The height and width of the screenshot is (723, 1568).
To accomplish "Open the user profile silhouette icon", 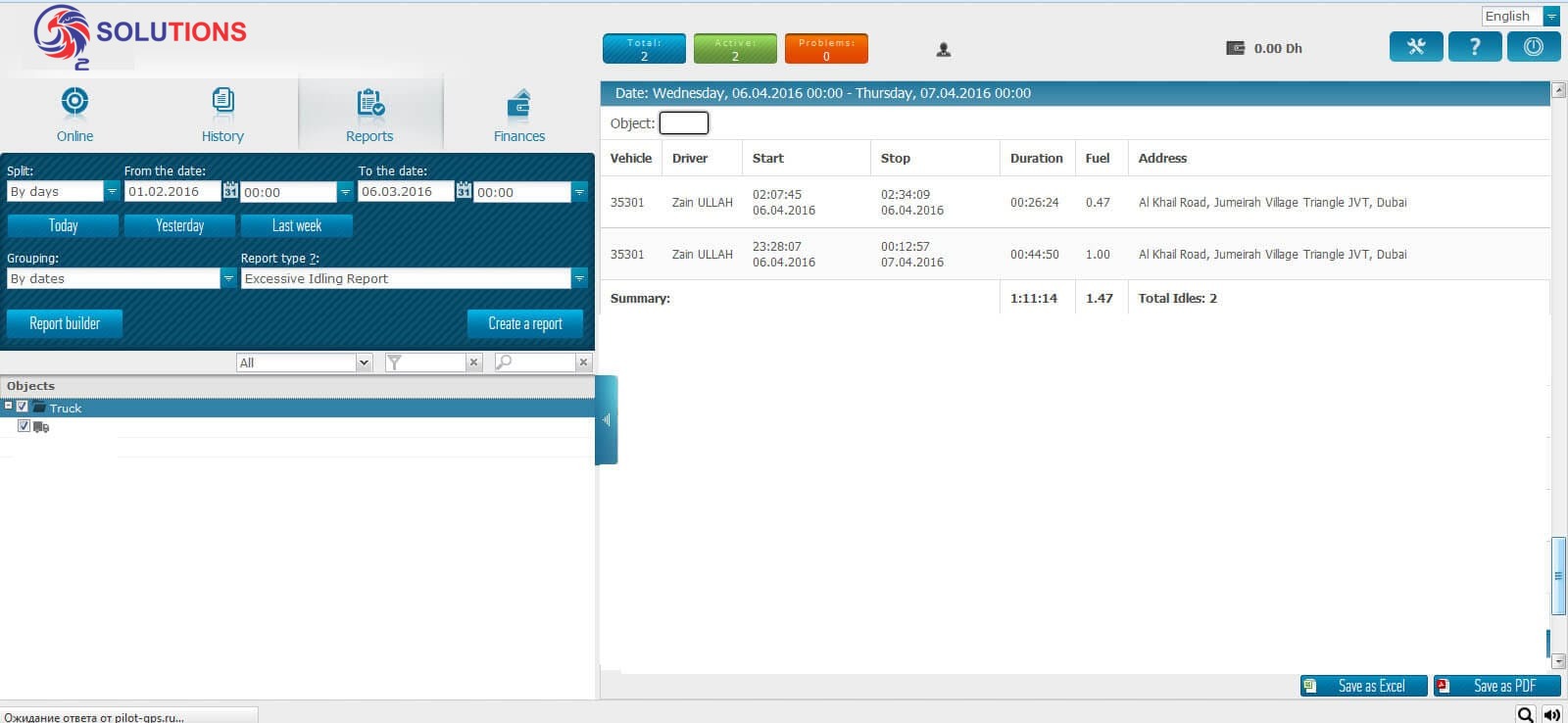I will [944, 49].
